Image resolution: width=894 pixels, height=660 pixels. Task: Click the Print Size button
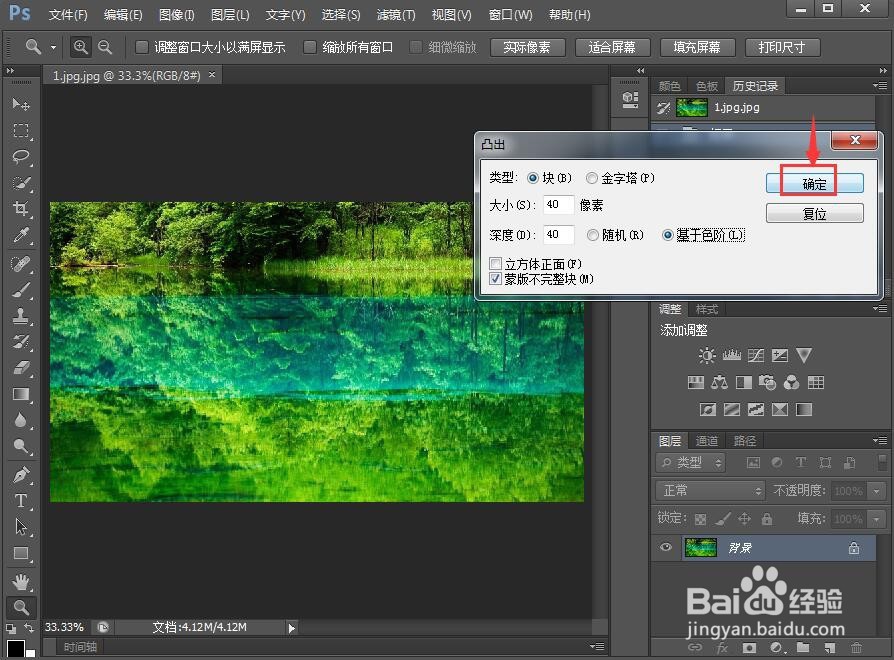(782, 47)
